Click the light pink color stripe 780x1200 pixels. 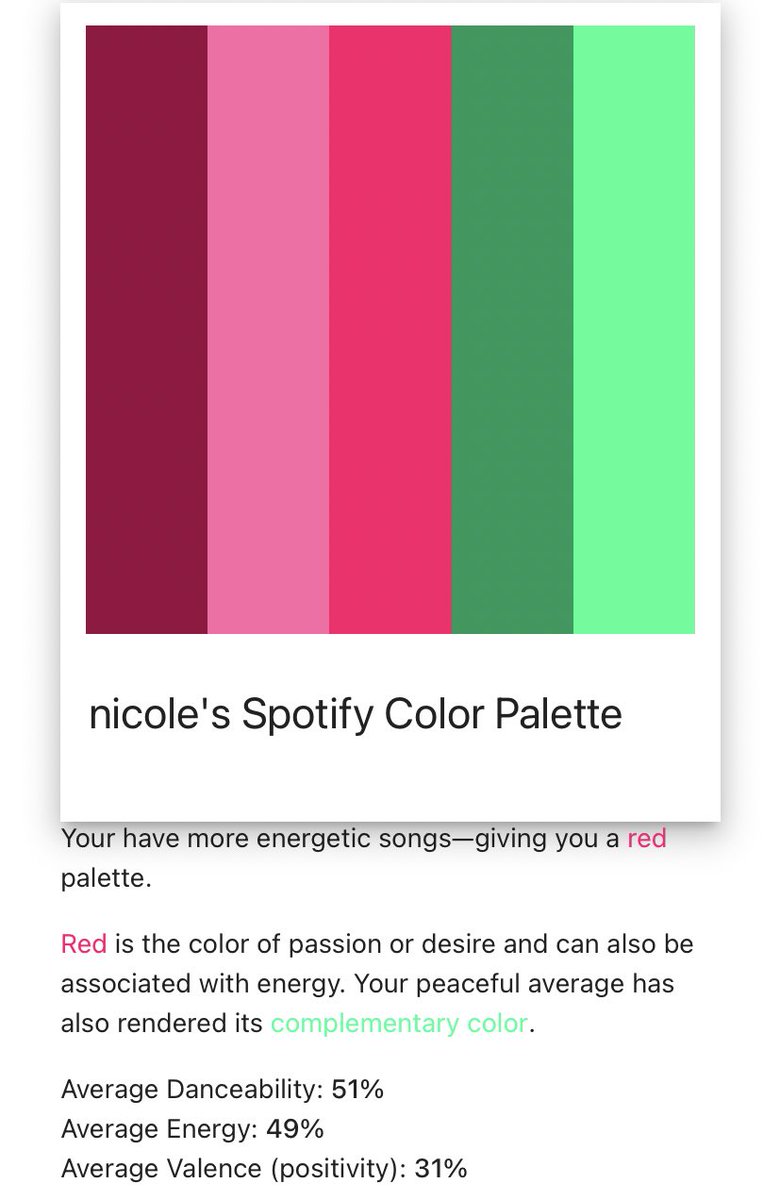[x=268, y=330]
